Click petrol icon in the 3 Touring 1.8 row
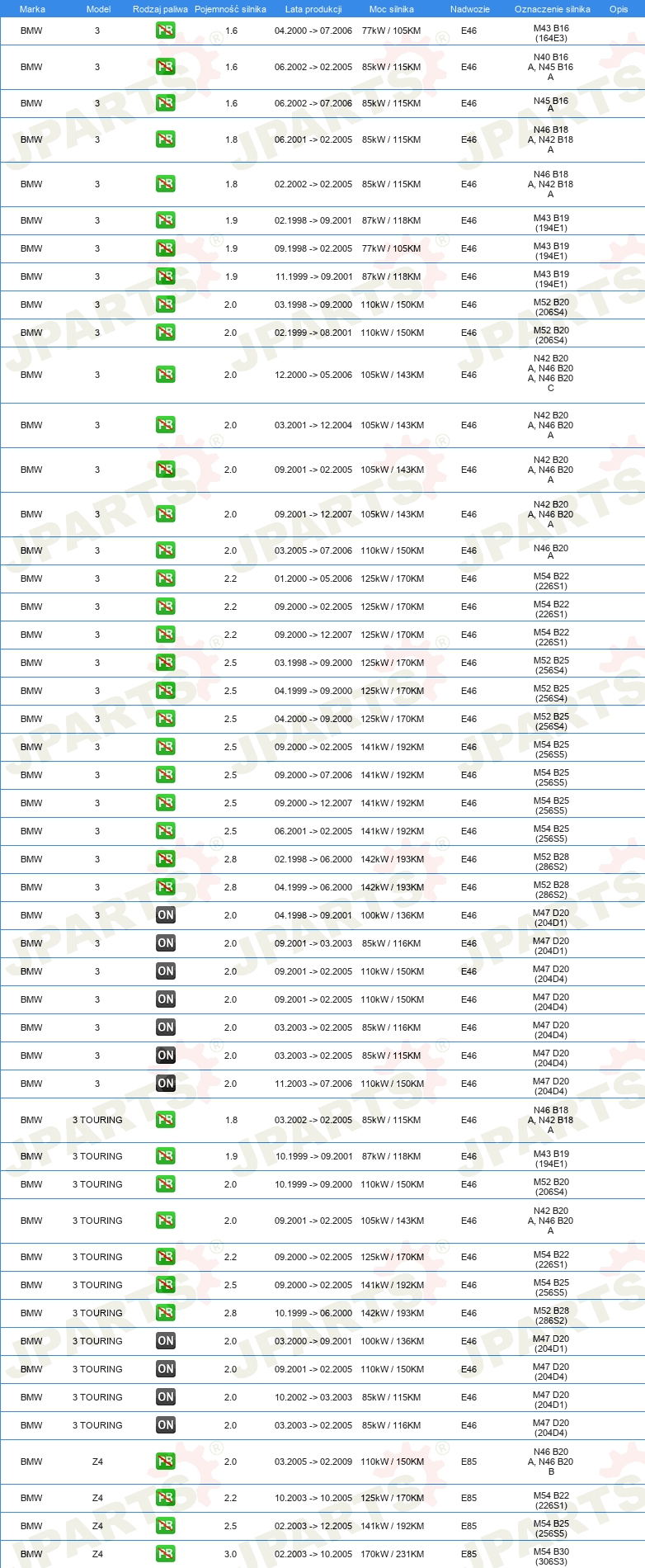 pyautogui.click(x=166, y=1120)
